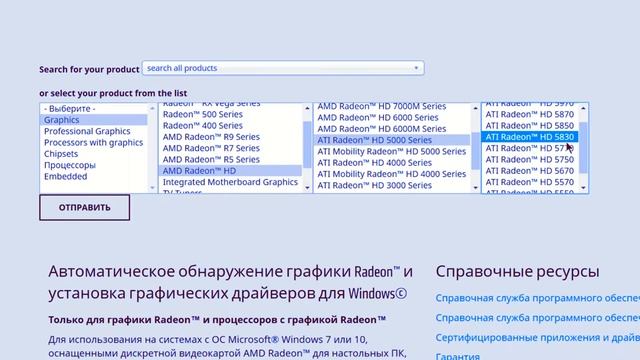
Task: Select ATI Mobility Radeon™ HD 4000 Series
Action: [392, 174]
